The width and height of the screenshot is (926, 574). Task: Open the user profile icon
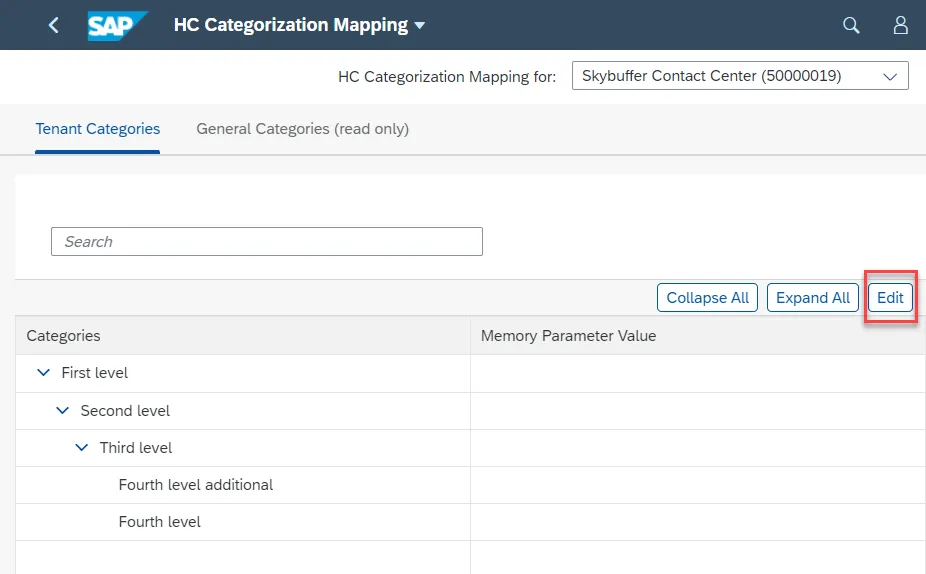coord(900,25)
